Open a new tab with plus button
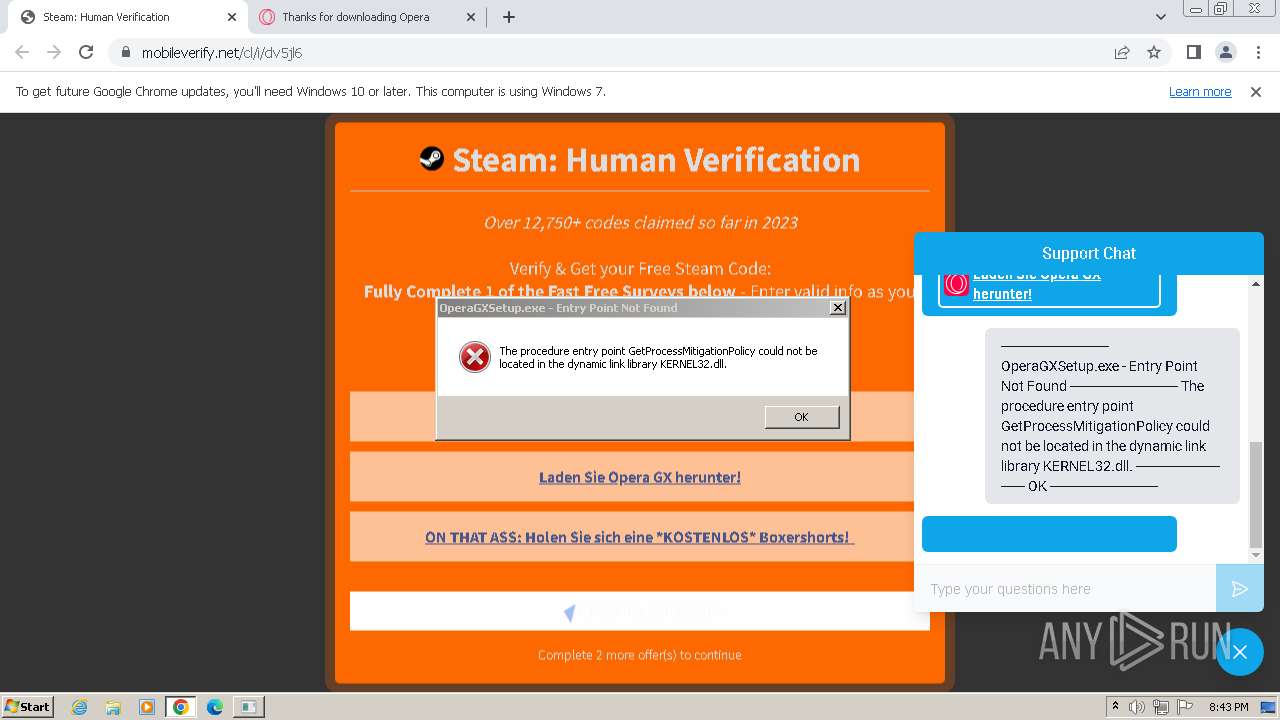This screenshot has width=1280, height=720. (508, 17)
